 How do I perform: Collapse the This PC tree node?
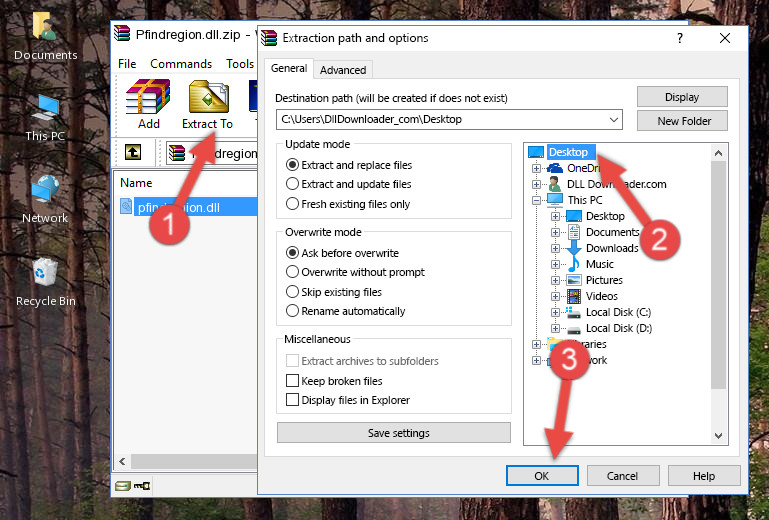click(x=536, y=200)
